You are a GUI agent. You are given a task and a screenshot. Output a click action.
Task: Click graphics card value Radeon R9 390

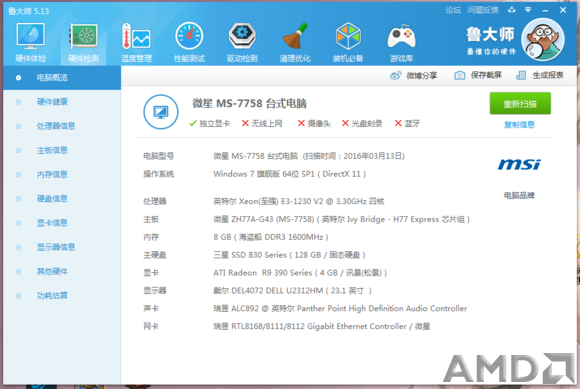(x=300, y=273)
